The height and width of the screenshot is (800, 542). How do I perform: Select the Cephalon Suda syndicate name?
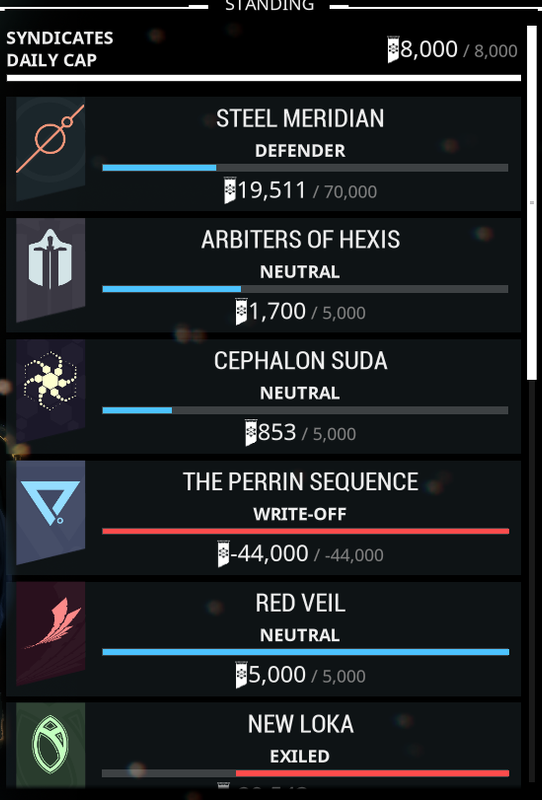coord(300,361)
